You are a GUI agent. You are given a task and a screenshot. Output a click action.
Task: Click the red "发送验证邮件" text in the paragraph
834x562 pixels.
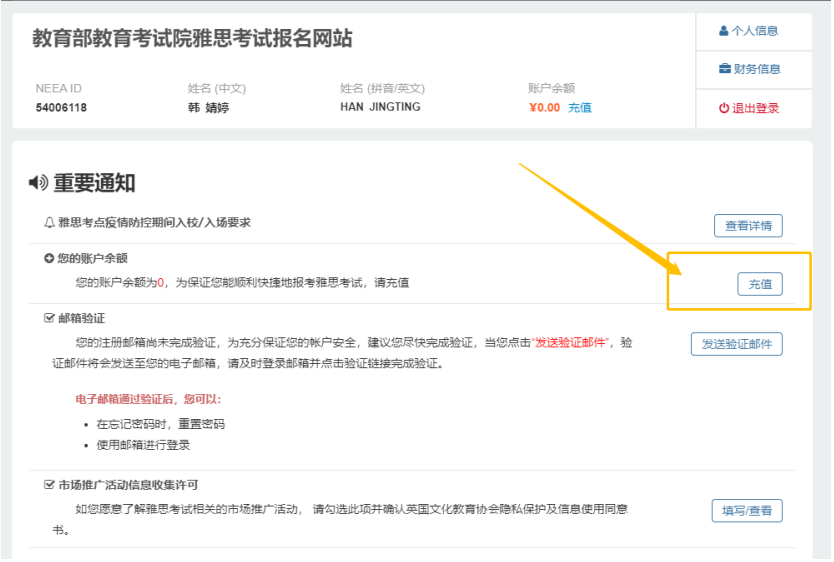click(x=573, y=342)
